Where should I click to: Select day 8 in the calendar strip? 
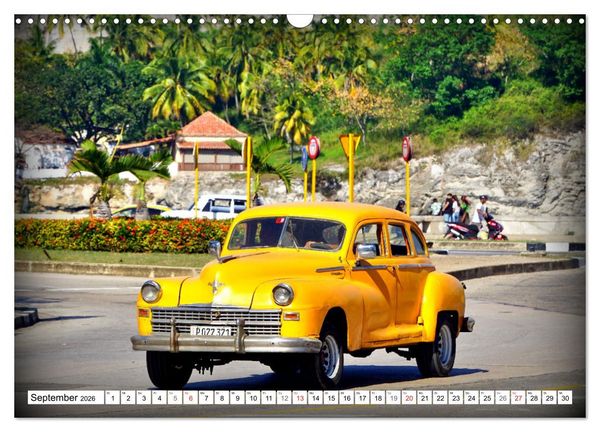click(222, 398)
